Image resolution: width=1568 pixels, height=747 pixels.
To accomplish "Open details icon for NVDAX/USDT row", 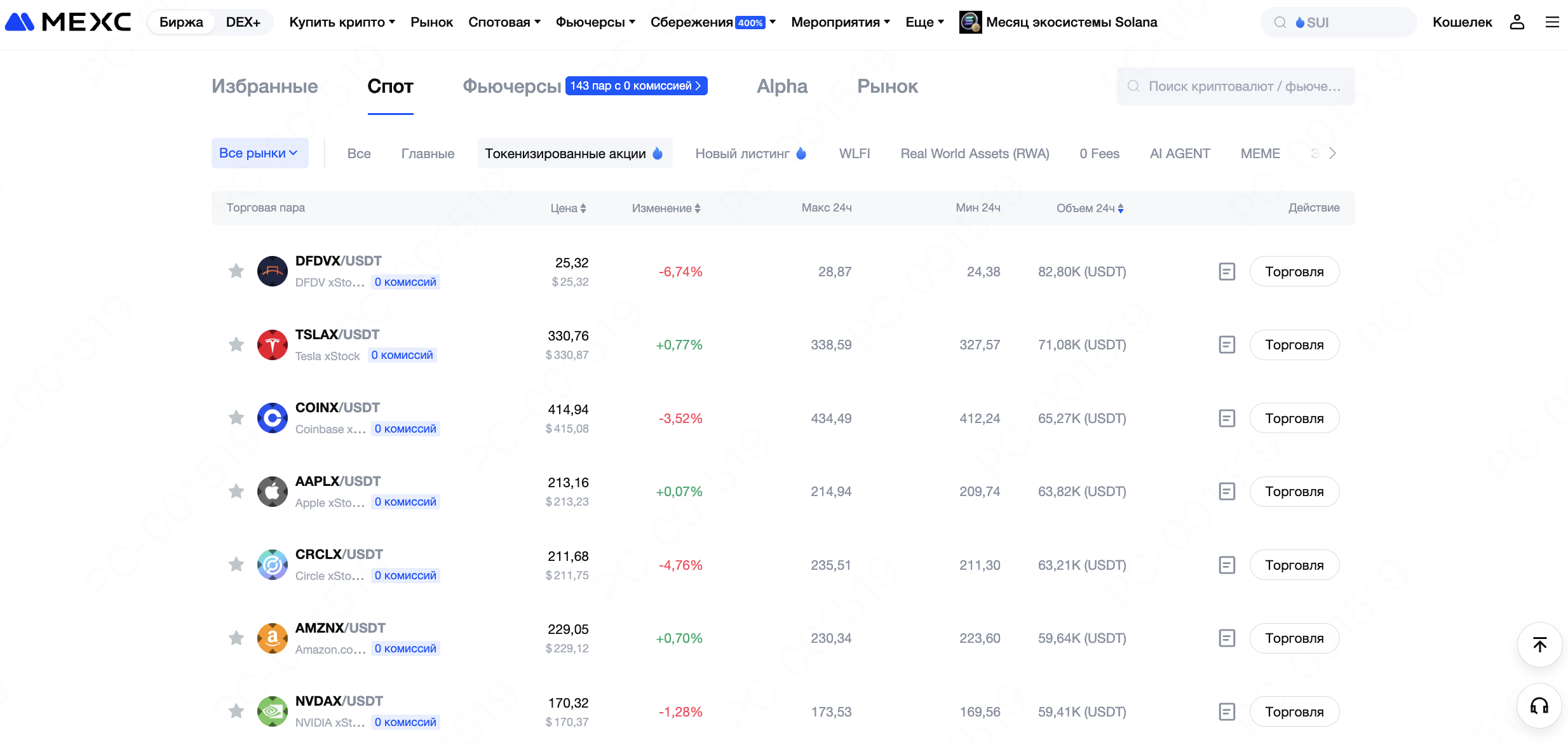I will (x=1227, y=712).
